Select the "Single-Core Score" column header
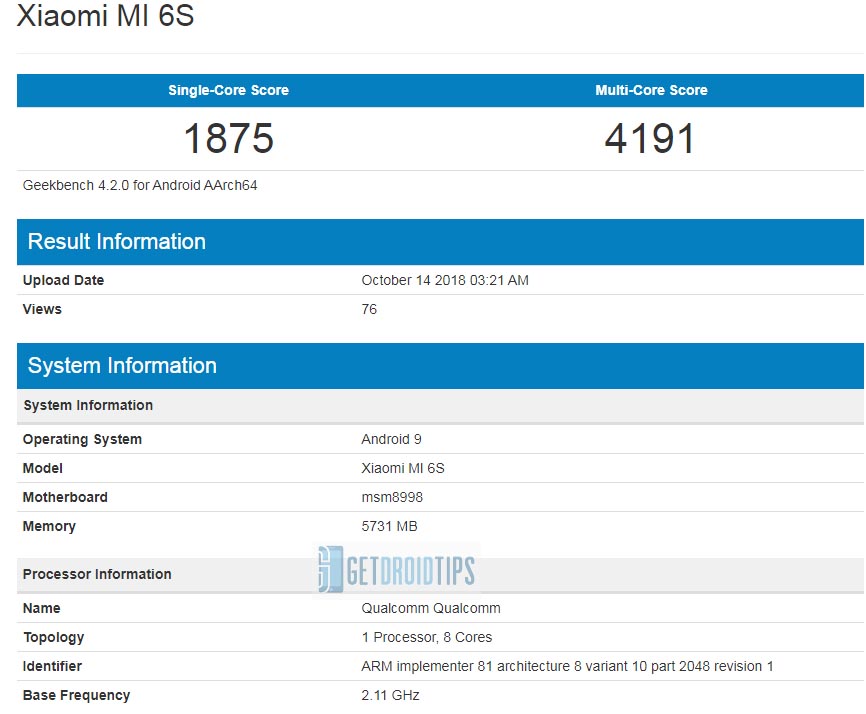This screenshot has height=714, width=866. coord(229,90)
